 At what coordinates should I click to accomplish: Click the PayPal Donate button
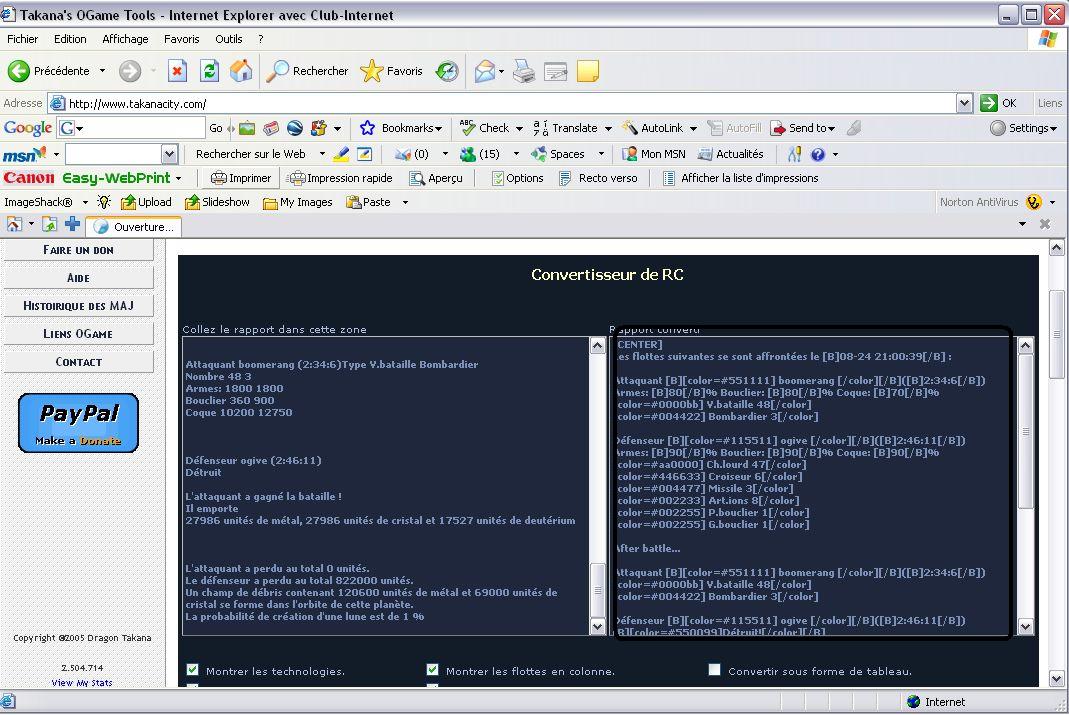pyautogui.click(x=78, y=423)
